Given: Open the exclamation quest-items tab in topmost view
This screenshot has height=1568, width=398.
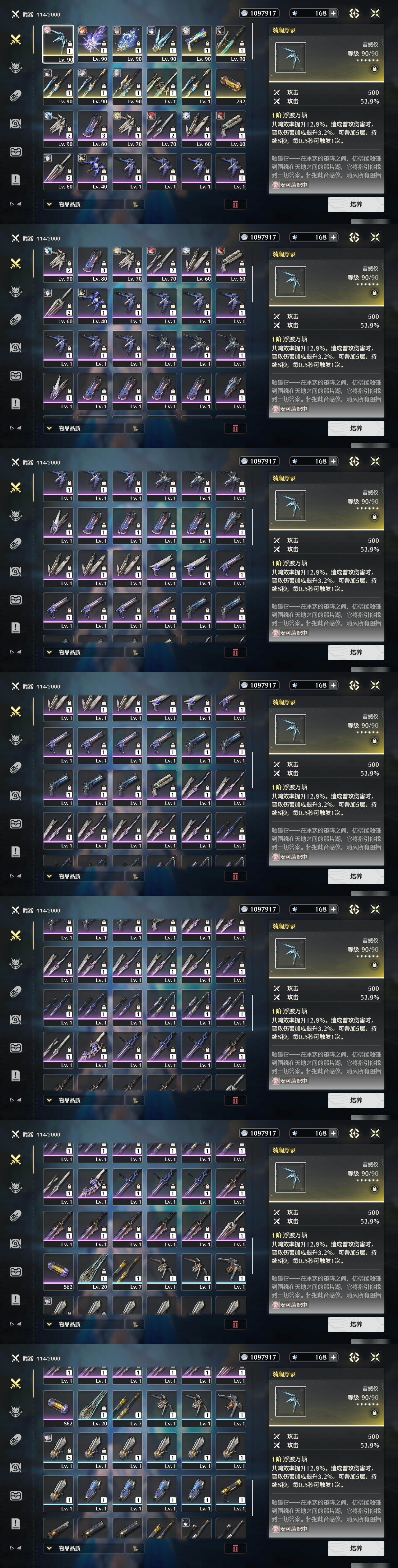Looking at the screenshot, I should click(x=16, y=180).
